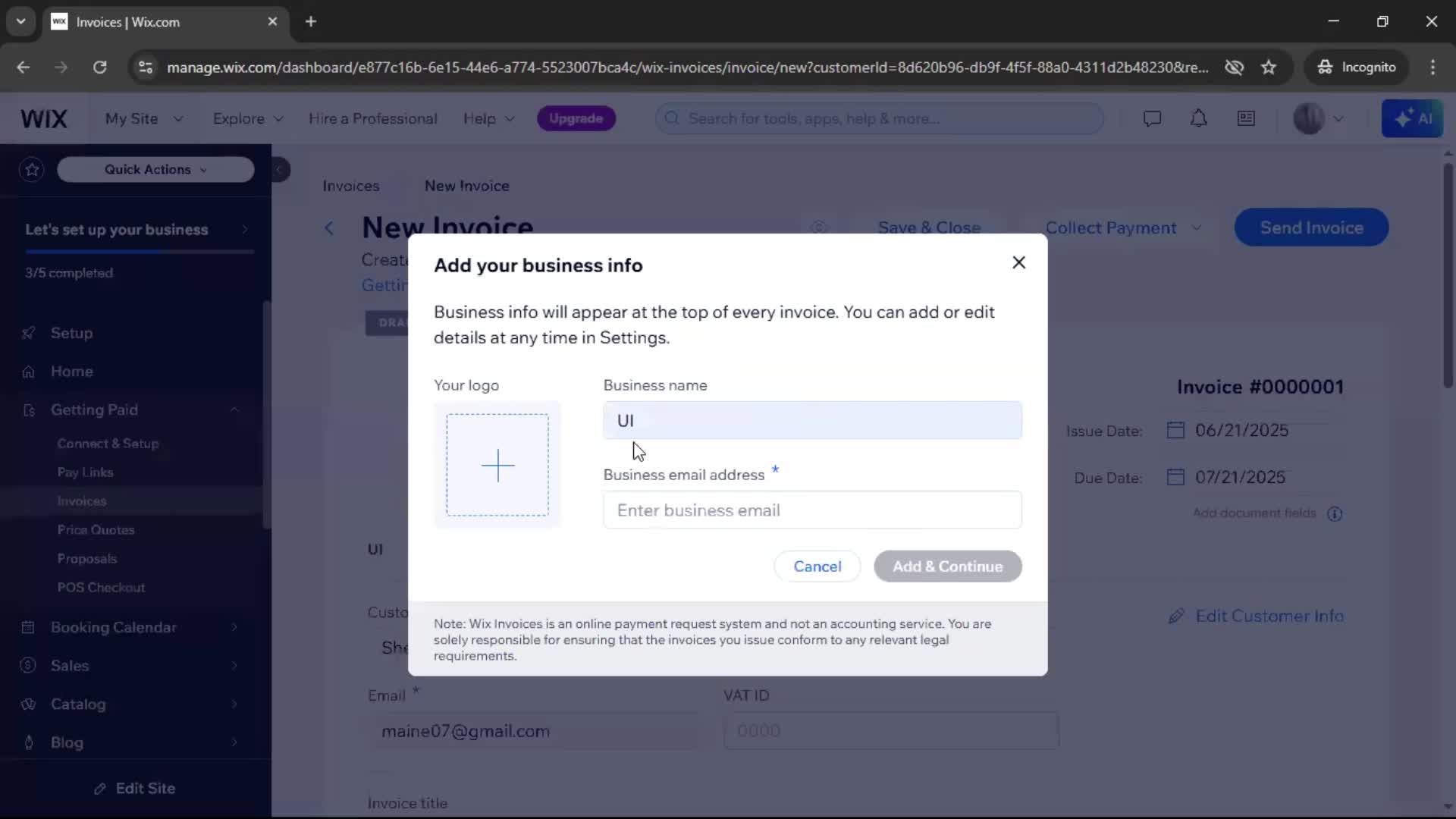Open Price Quotes
This screenshot has width=1456, height=819.
click(x=96, y=530)
